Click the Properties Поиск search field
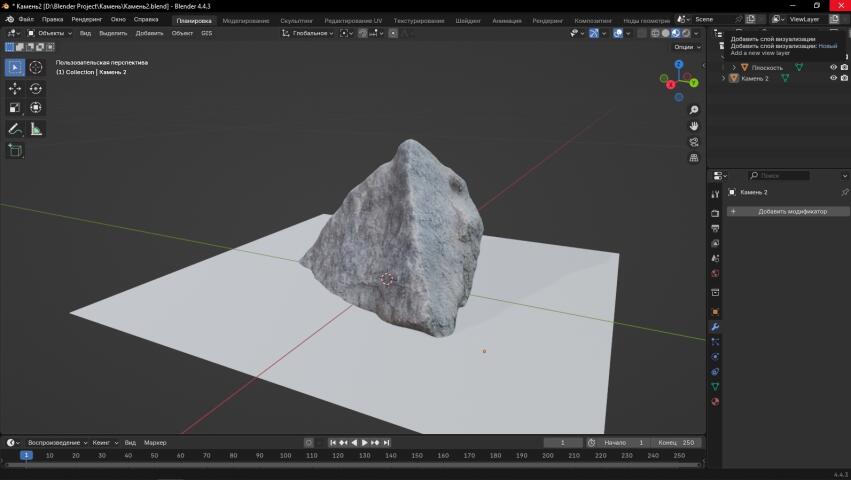851x480 pixels. 779,175
